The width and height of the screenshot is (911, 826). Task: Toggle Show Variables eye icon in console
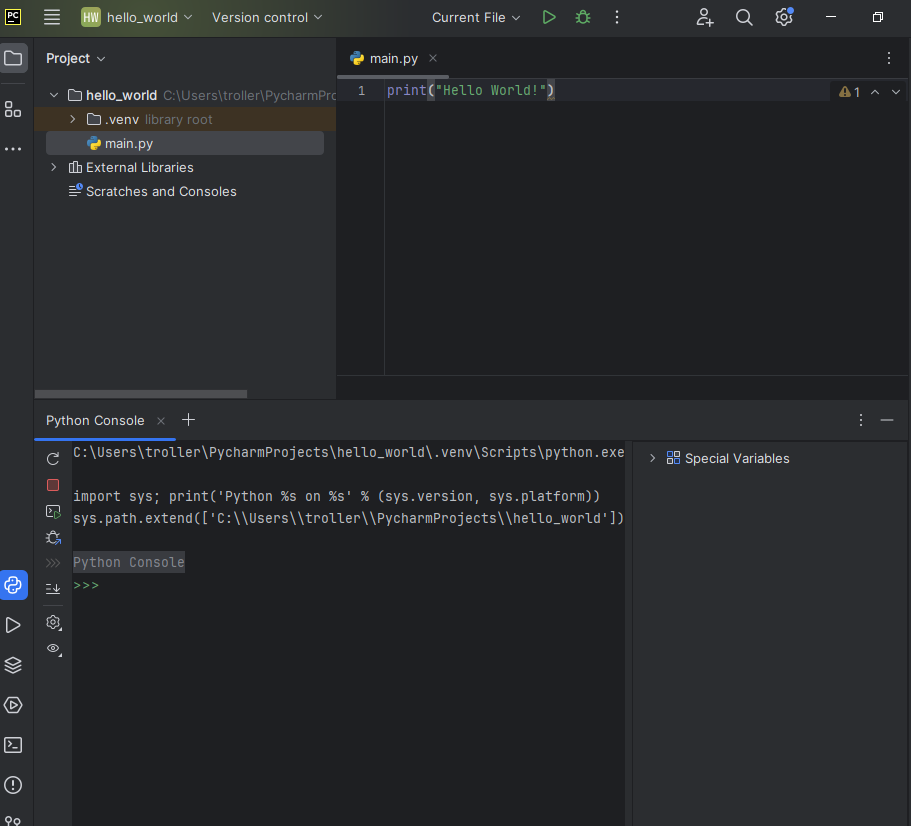(53, 648)
